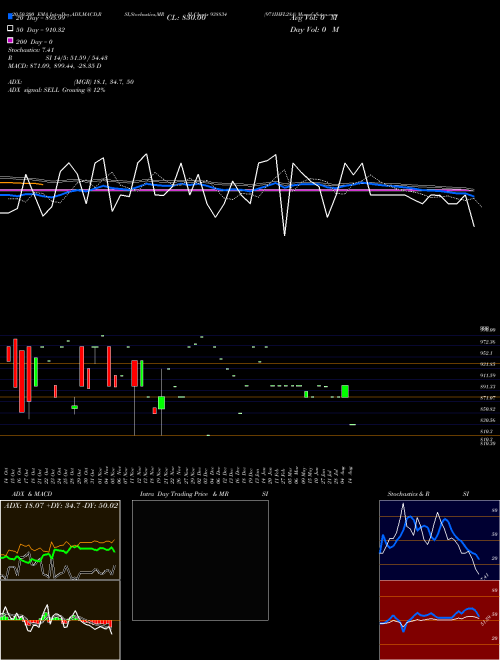Select the RSI 14/5 value line
The image size is (500, 660).
tap(58, 58)
